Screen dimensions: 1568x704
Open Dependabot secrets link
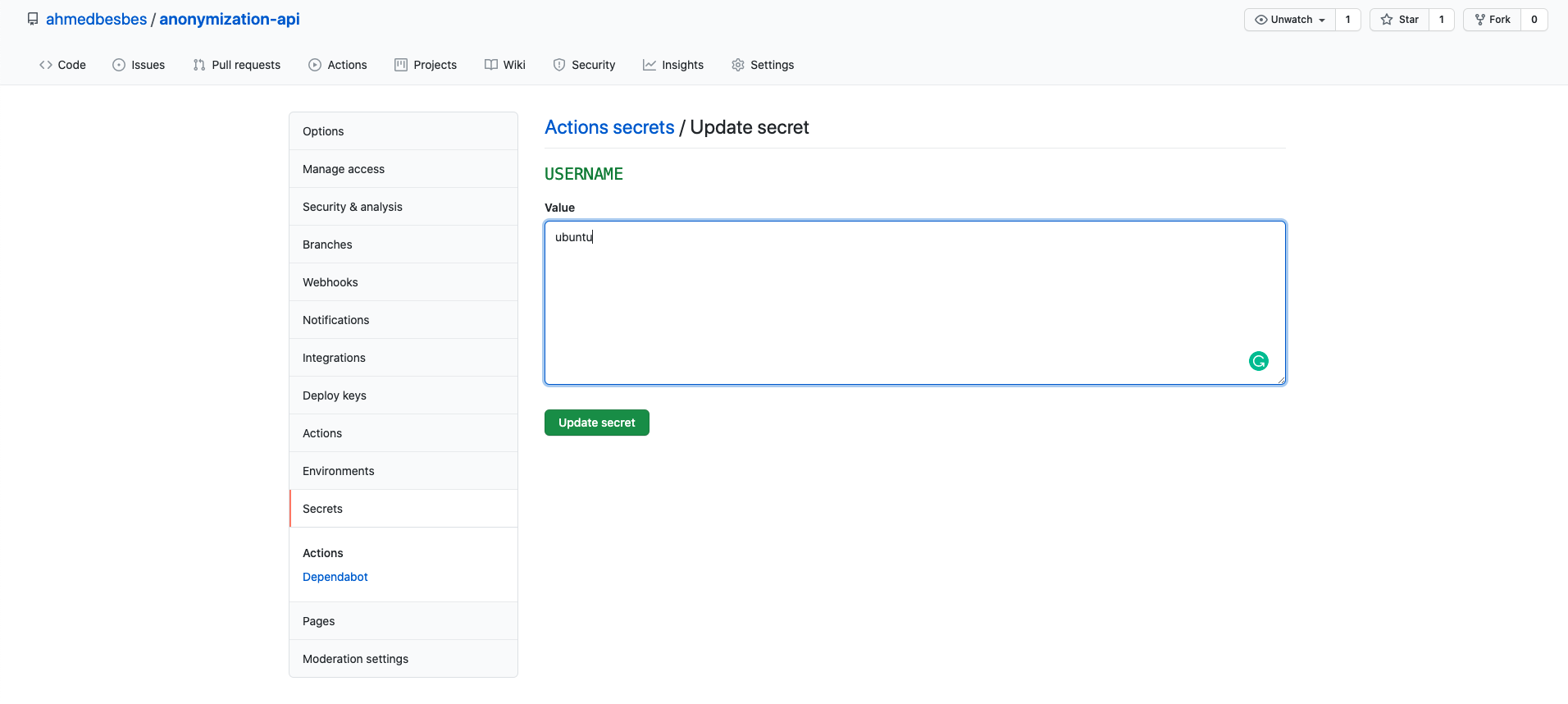click(335, 577)
